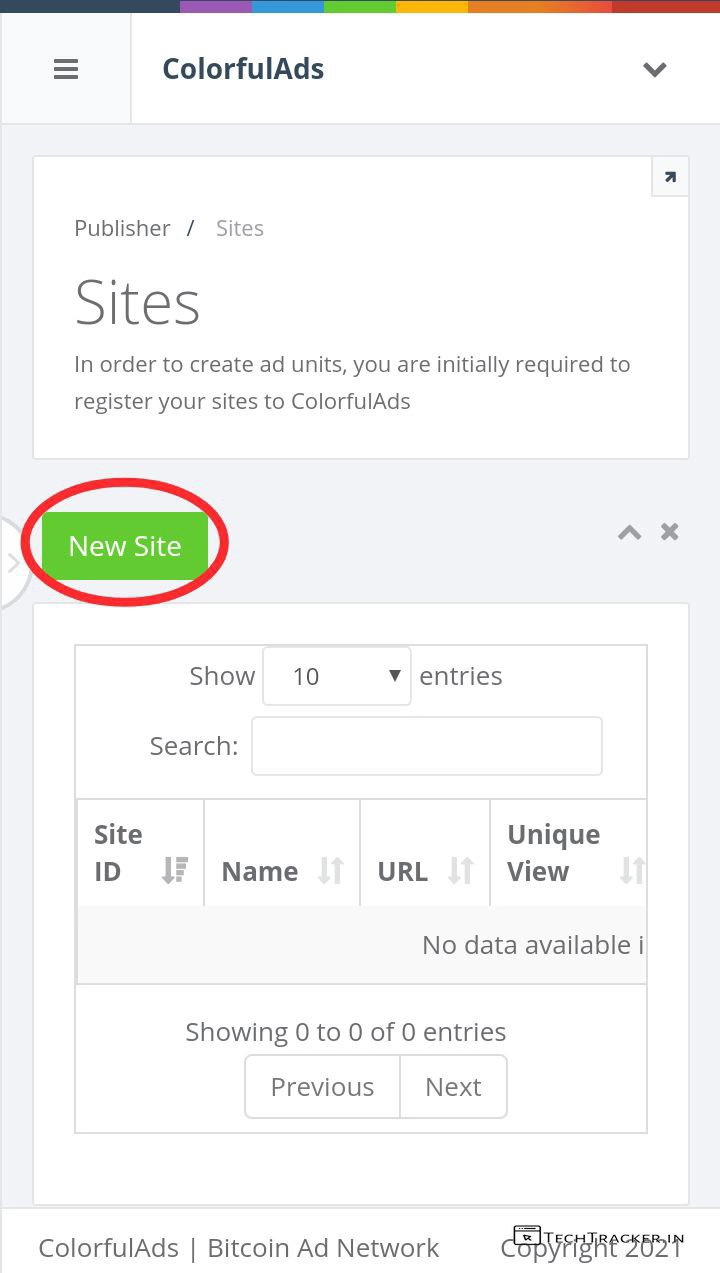Focus the table Search field
The height and width of the screenshot is (1273, 720).
pyautogui.click(x=426, y=746)
